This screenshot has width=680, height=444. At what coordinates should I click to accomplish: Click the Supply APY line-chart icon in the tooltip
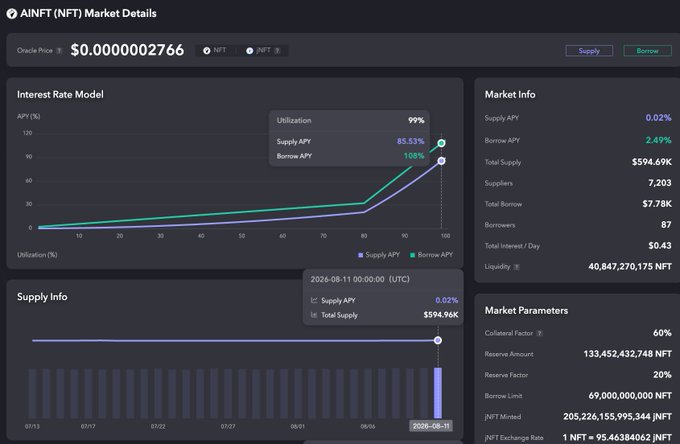pyautogui.click(x=314, y=300)
